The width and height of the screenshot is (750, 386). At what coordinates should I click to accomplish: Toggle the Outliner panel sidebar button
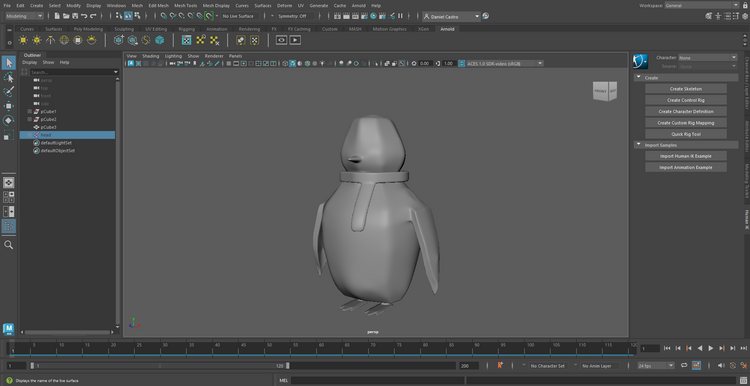[9, 226]
